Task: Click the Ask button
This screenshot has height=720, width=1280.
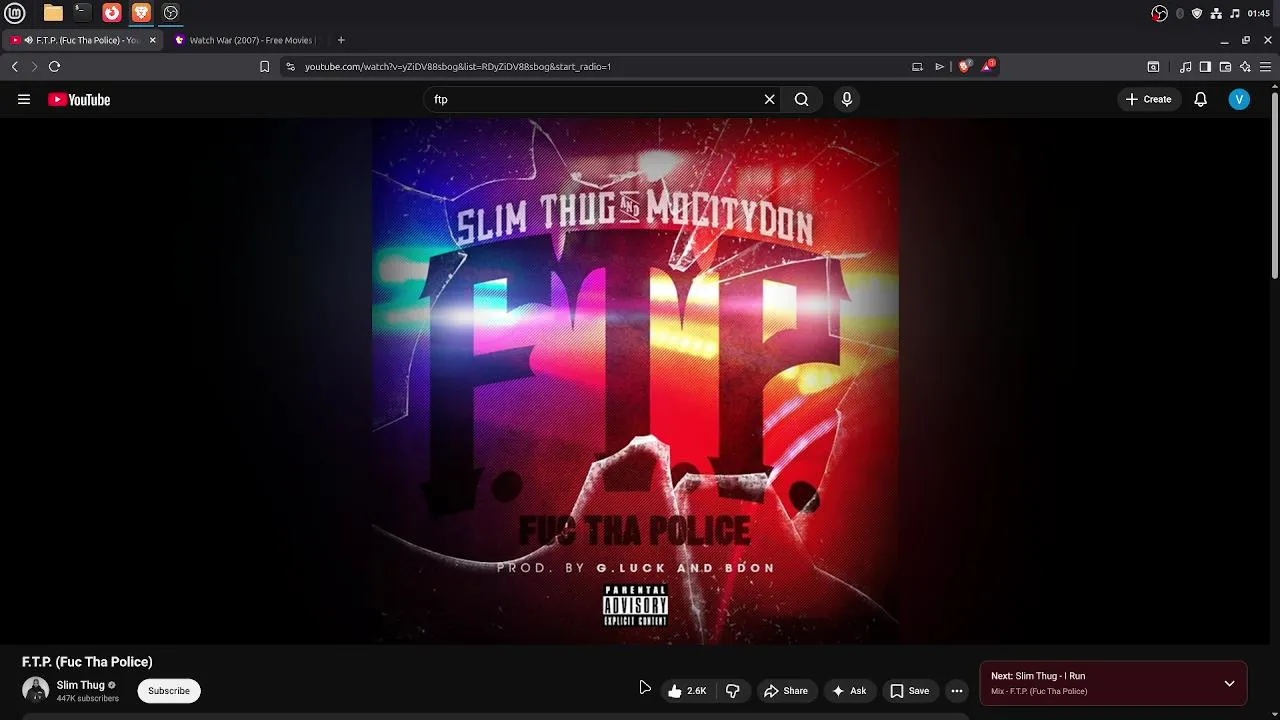Action: click(849, 691)
